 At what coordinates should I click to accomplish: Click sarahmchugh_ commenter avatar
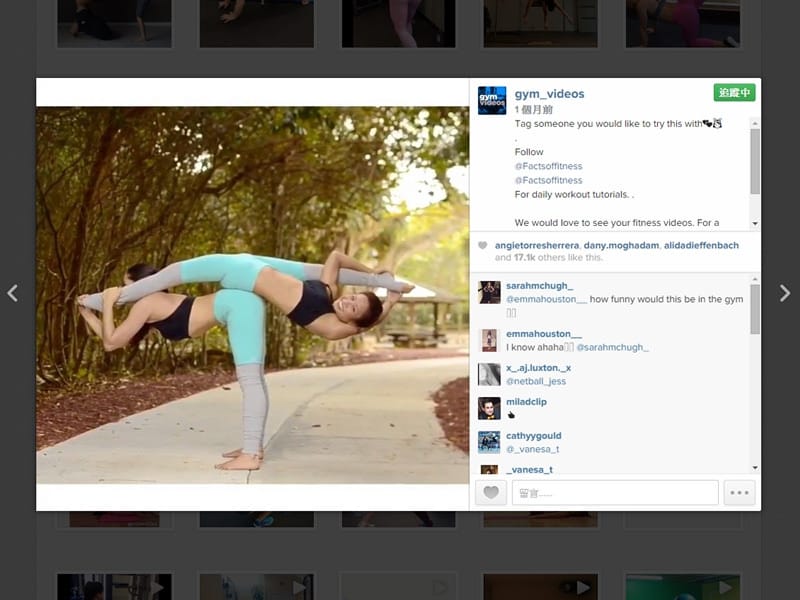coord(489,292)
